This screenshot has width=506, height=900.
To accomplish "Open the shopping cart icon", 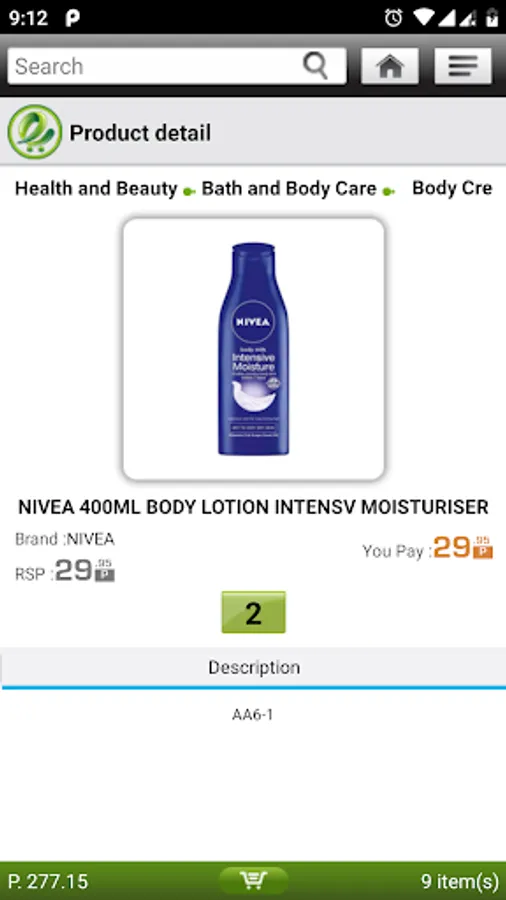I will click(x=253, y=879).
